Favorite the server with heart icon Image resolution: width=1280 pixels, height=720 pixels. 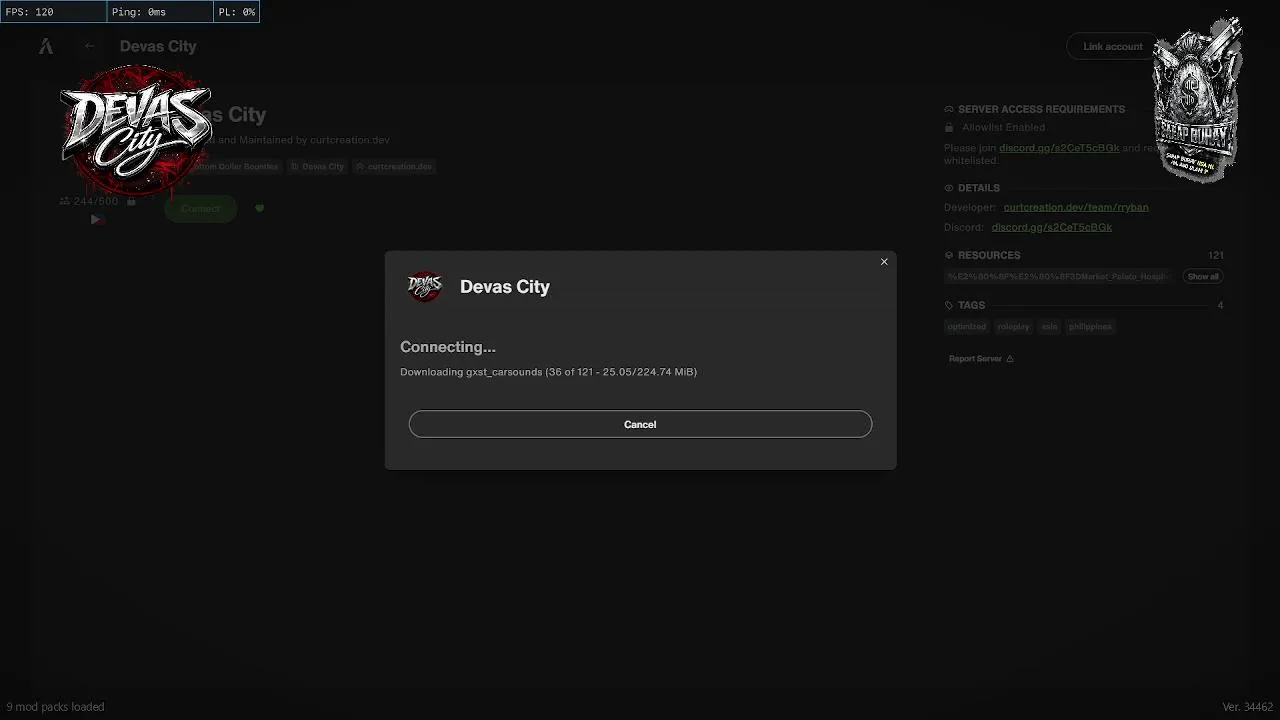tap(259, 208)
